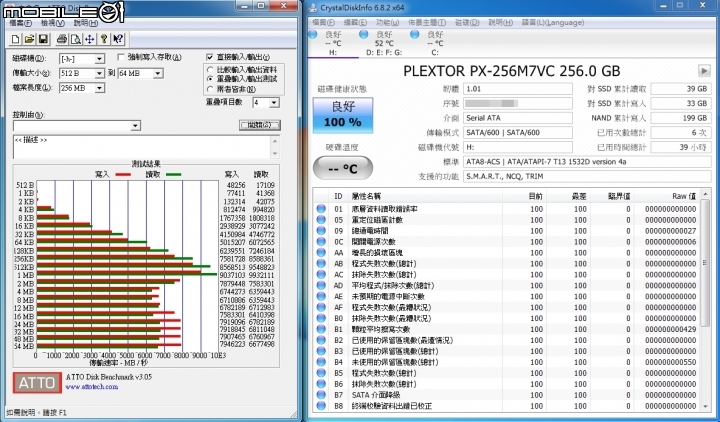Screen dimensions: 720x422
Task: Click the 屬性名稱 column header
Action: 366,196
